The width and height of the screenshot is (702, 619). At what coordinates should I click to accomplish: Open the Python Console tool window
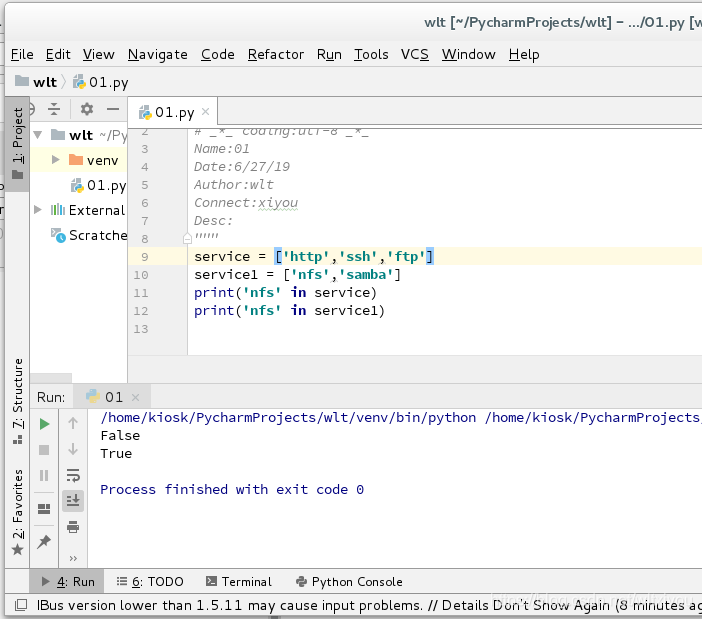click(x=349, y=581)
